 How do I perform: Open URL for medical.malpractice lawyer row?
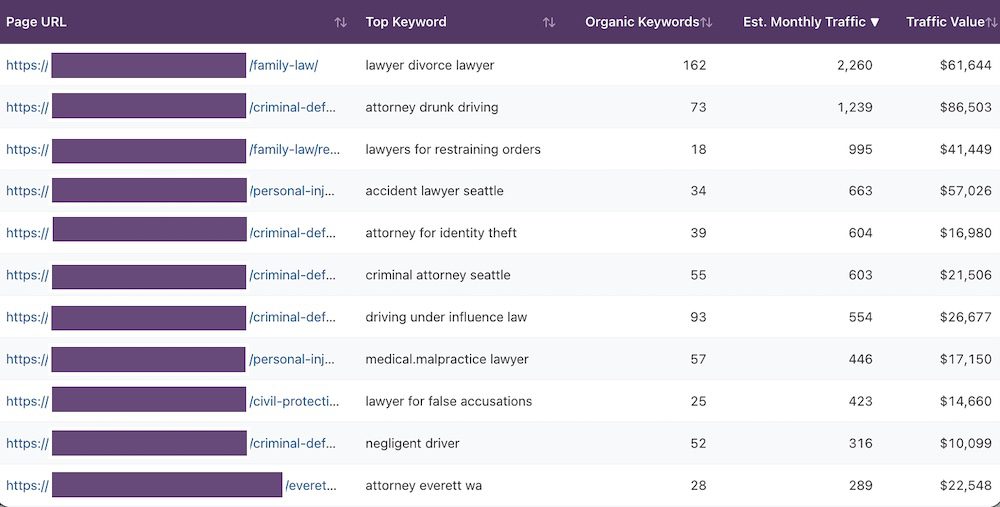click(x=294, y=359)
